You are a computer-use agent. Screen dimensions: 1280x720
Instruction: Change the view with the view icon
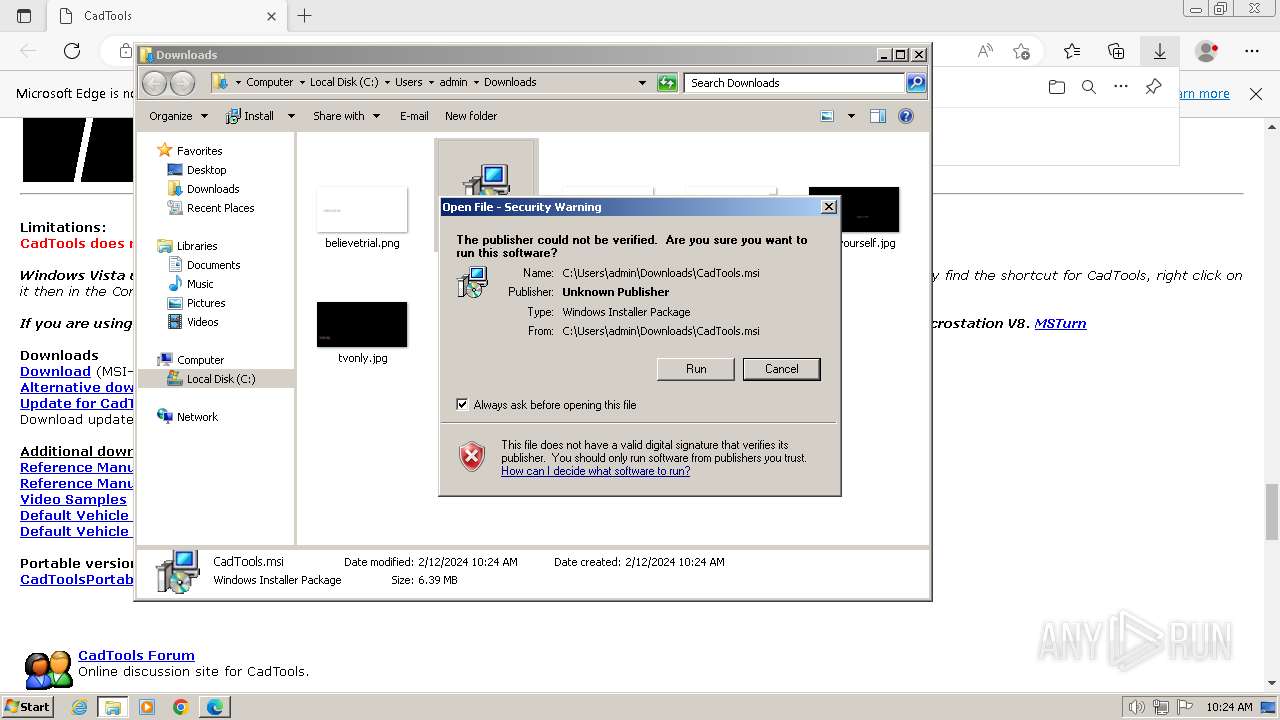[827, 116]
